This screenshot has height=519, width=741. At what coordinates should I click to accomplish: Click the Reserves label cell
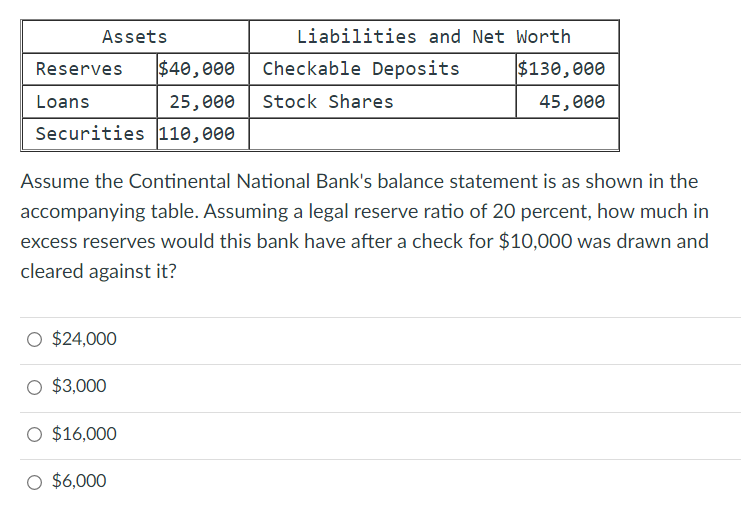coord(89,69)
